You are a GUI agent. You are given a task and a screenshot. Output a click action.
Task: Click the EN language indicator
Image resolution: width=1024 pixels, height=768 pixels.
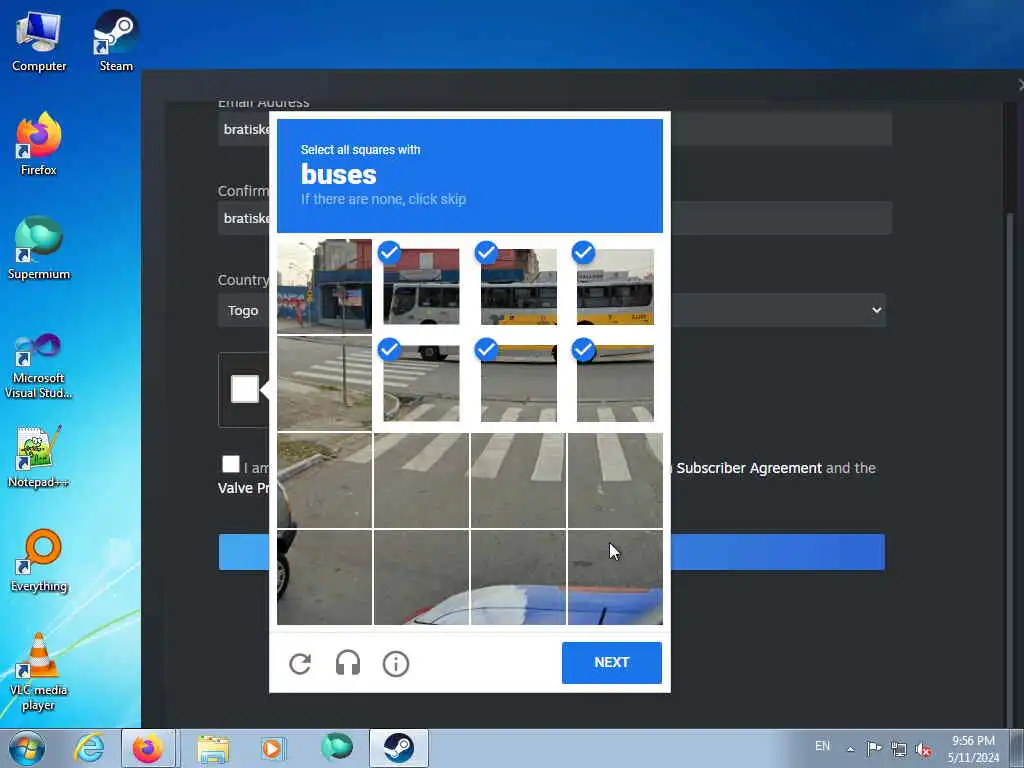click(822, 746)
